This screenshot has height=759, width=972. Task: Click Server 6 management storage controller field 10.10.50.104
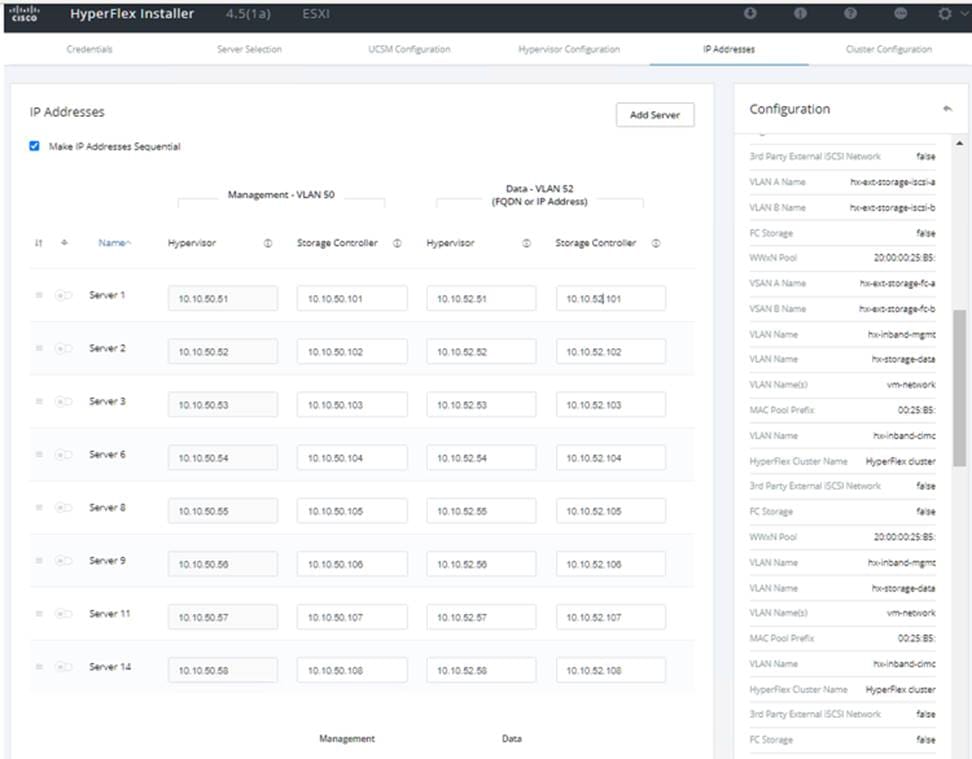pyautogui.click(x=352, y=458)
